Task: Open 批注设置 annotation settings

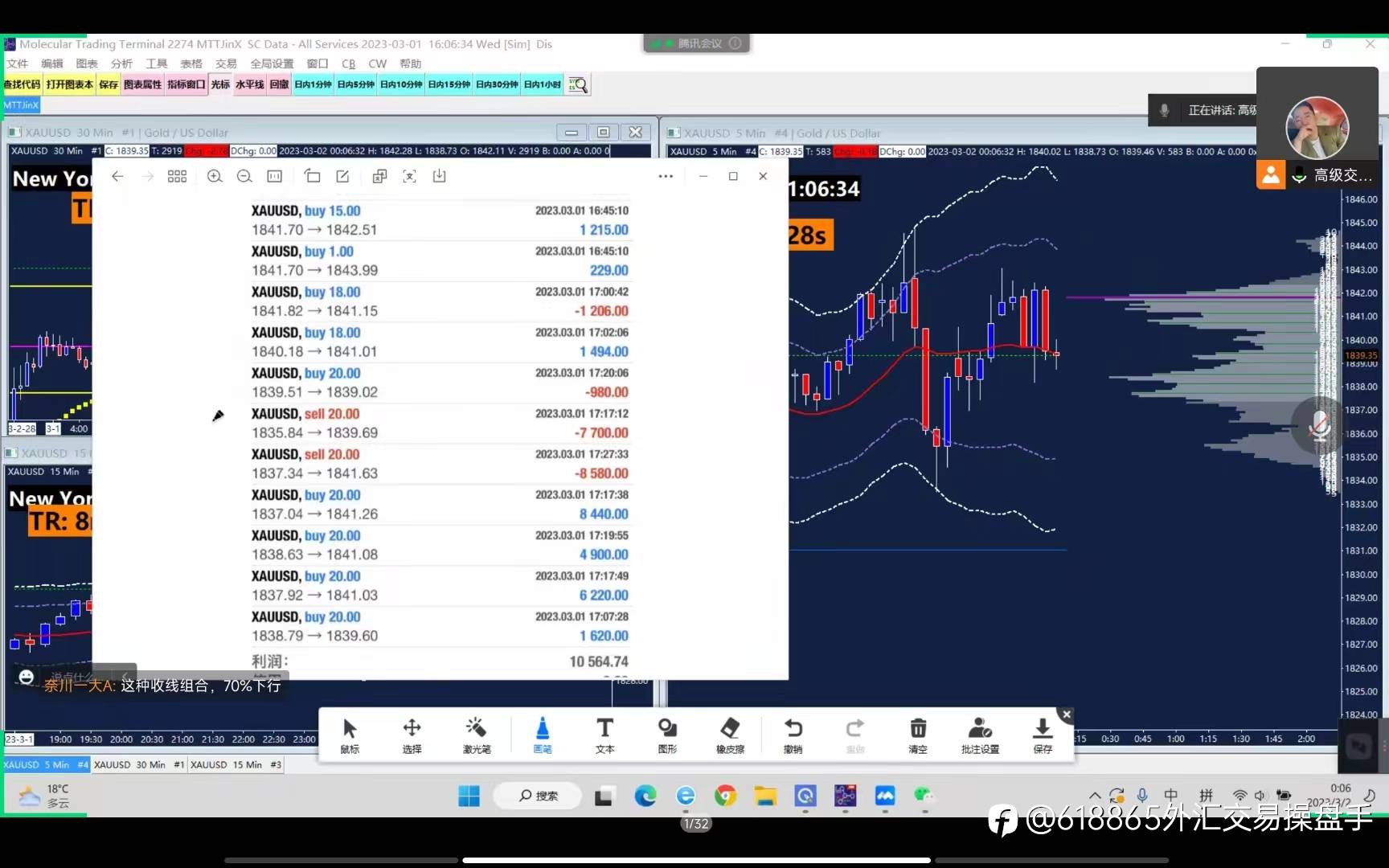Action: point(980,735)
